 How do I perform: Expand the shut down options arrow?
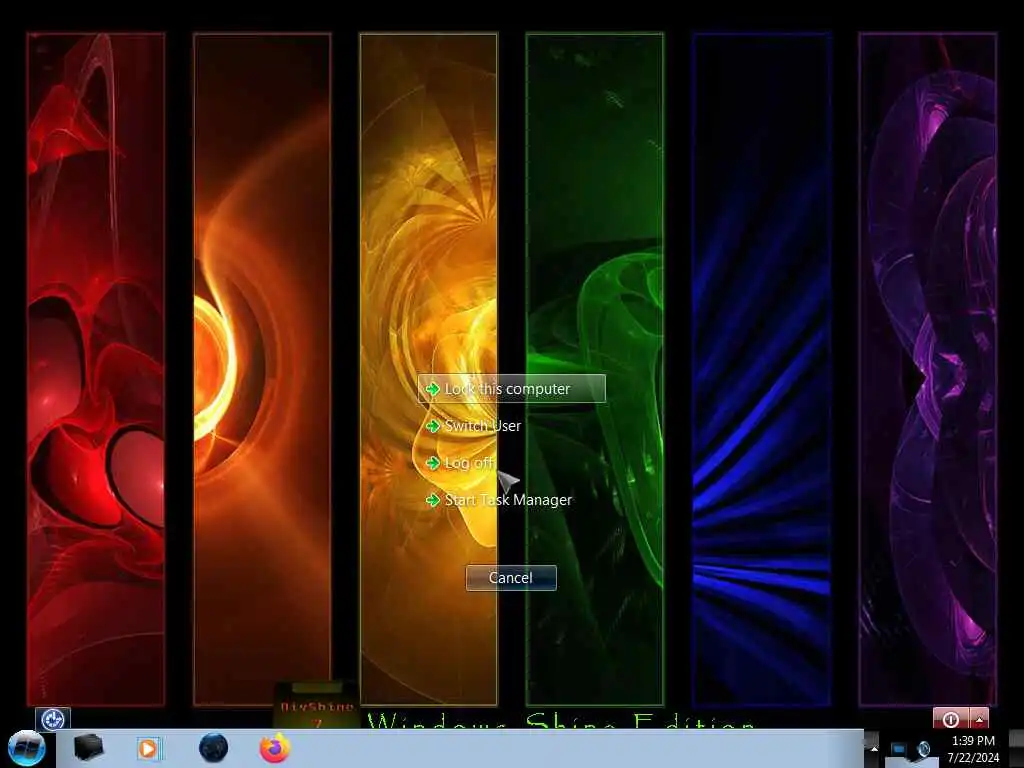click(x=979, y=719)
